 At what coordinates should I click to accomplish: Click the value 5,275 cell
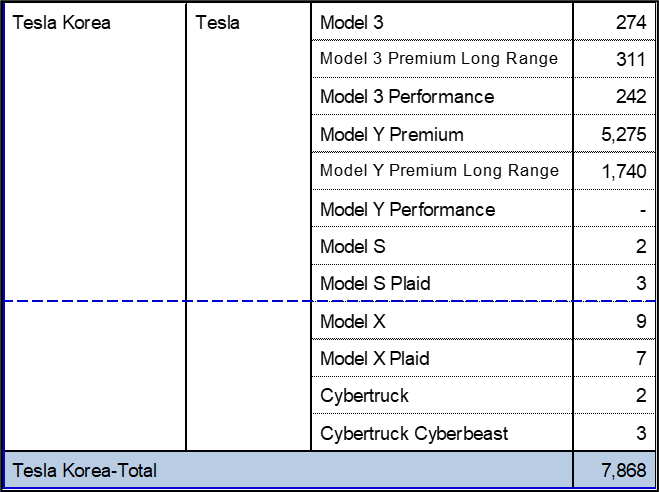[614, 134]
